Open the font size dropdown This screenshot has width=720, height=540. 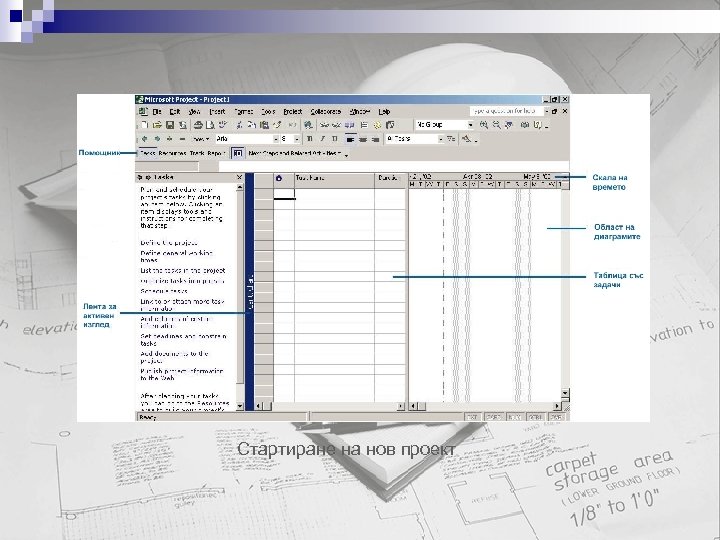(297, 139)
